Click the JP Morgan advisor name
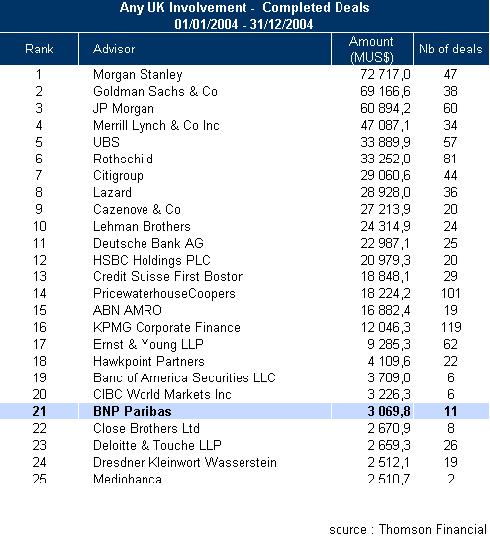 [123, 109]
